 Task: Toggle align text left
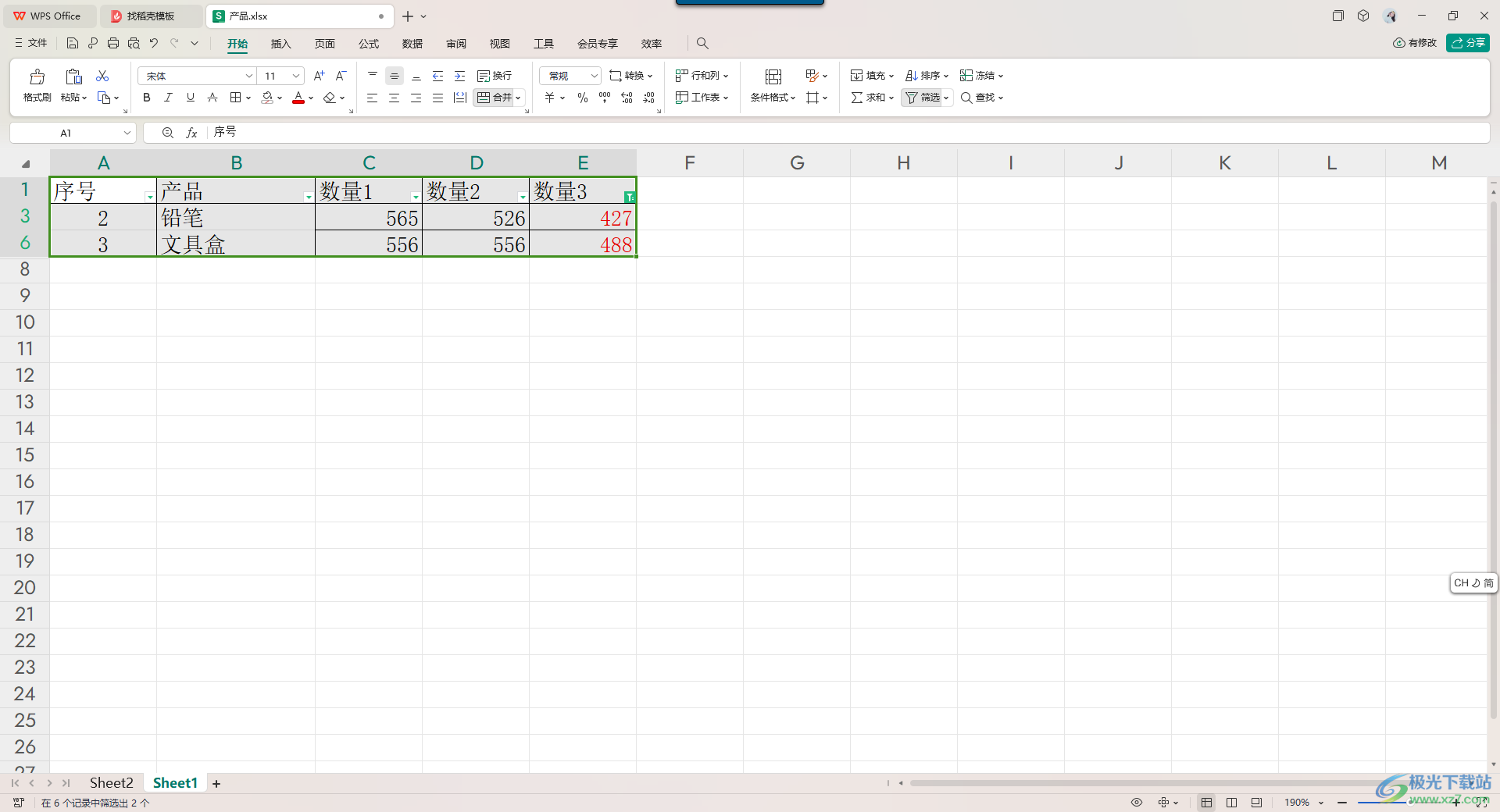[373, 98]
